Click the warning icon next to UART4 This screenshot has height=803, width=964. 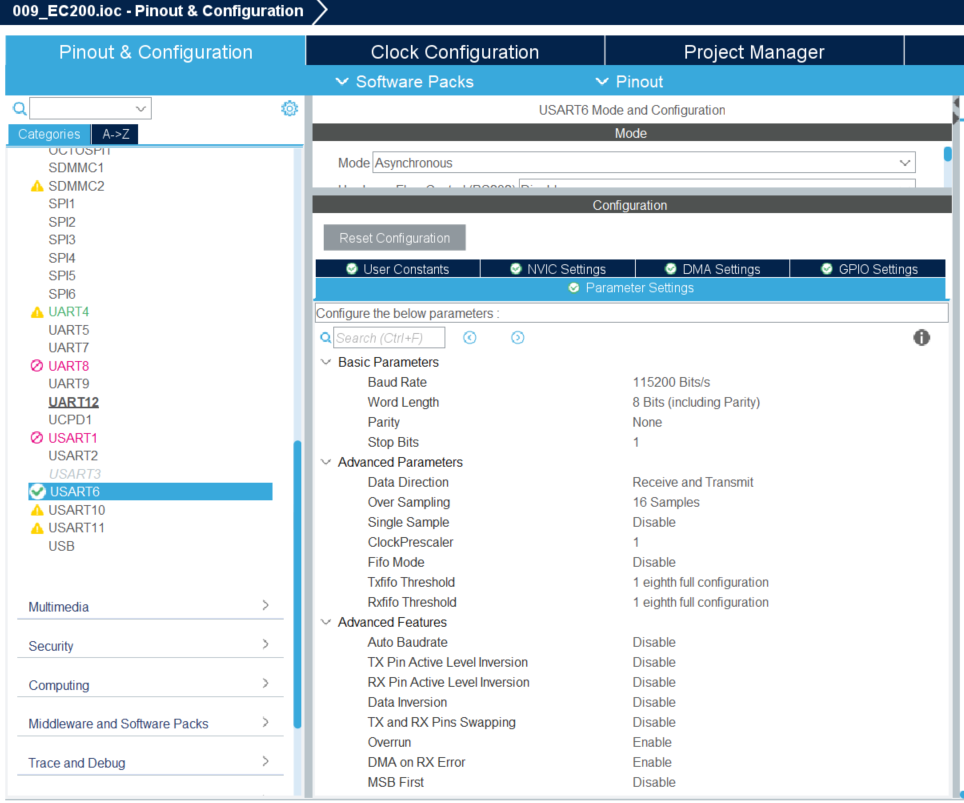point(38,311)
